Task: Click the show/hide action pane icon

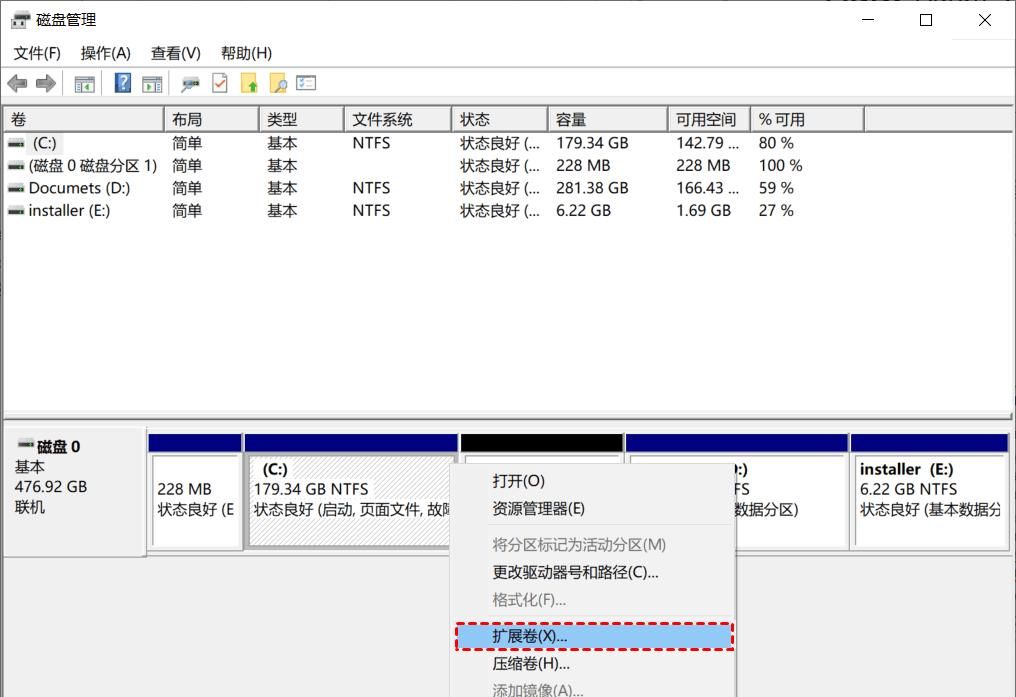Action: (x=152, y=84)
